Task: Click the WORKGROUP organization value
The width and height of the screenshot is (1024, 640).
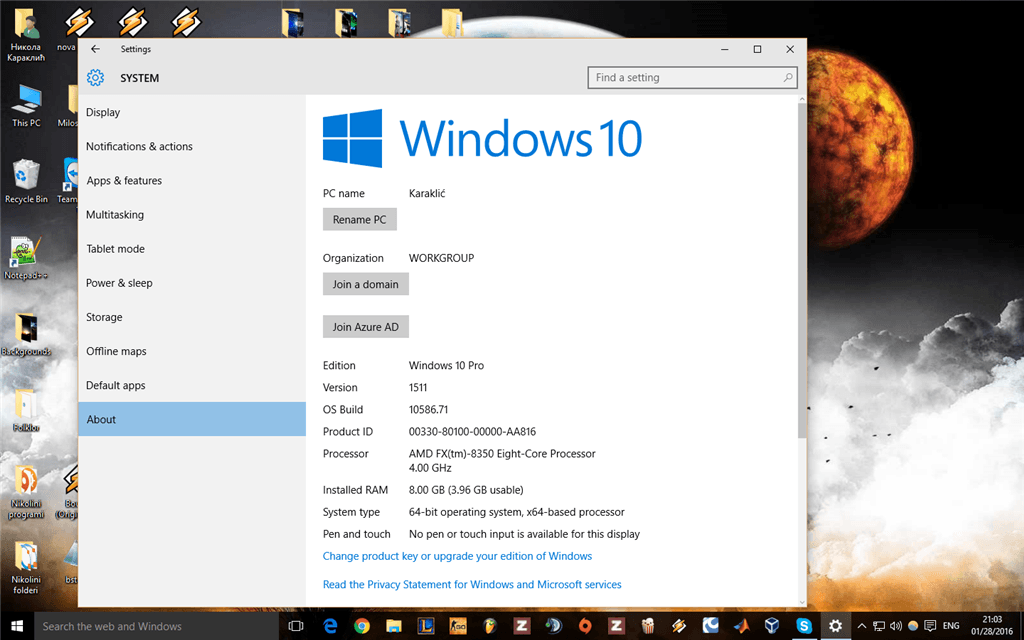Action: tap(441, 258)
